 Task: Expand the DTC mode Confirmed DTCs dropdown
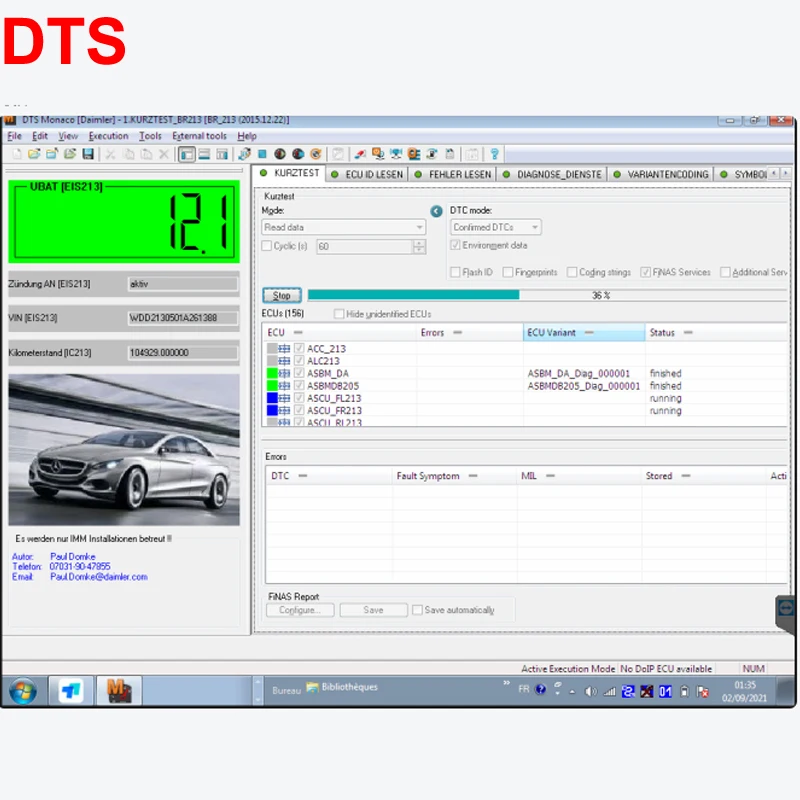click(x=496, y=228)
